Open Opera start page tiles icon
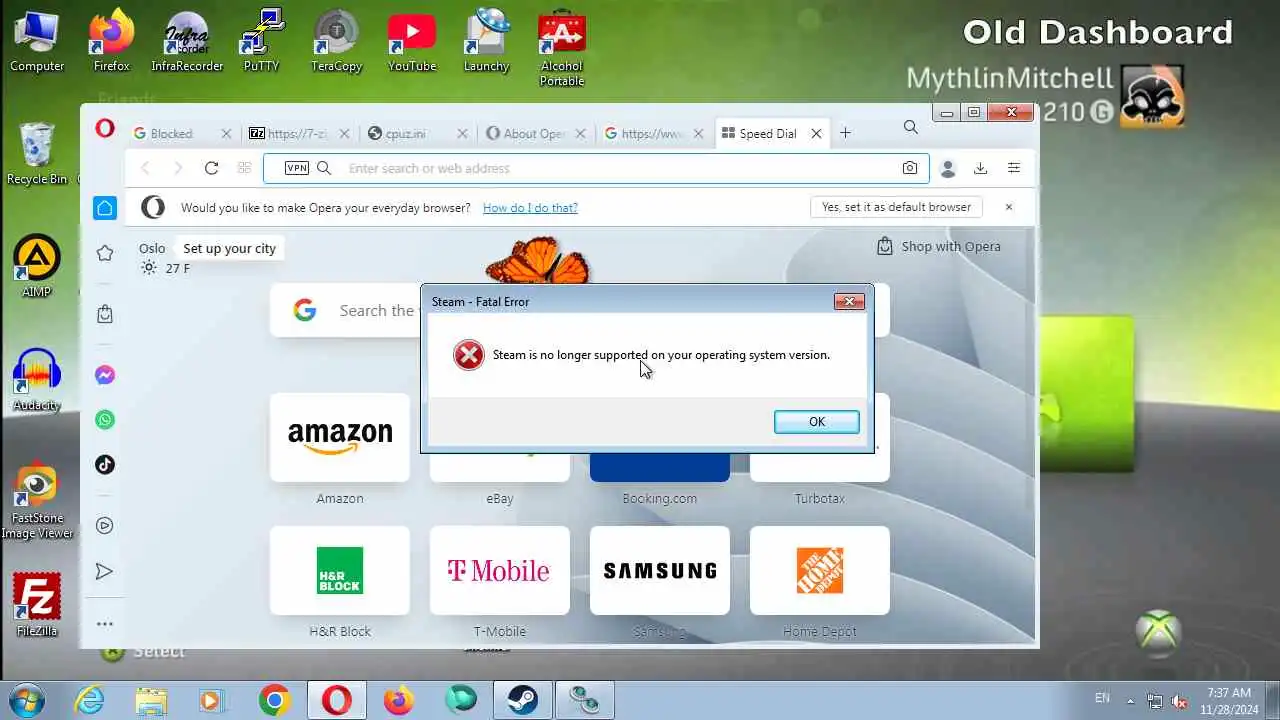The width and height of the screenshot is (1280, 720). coord(244,168)
